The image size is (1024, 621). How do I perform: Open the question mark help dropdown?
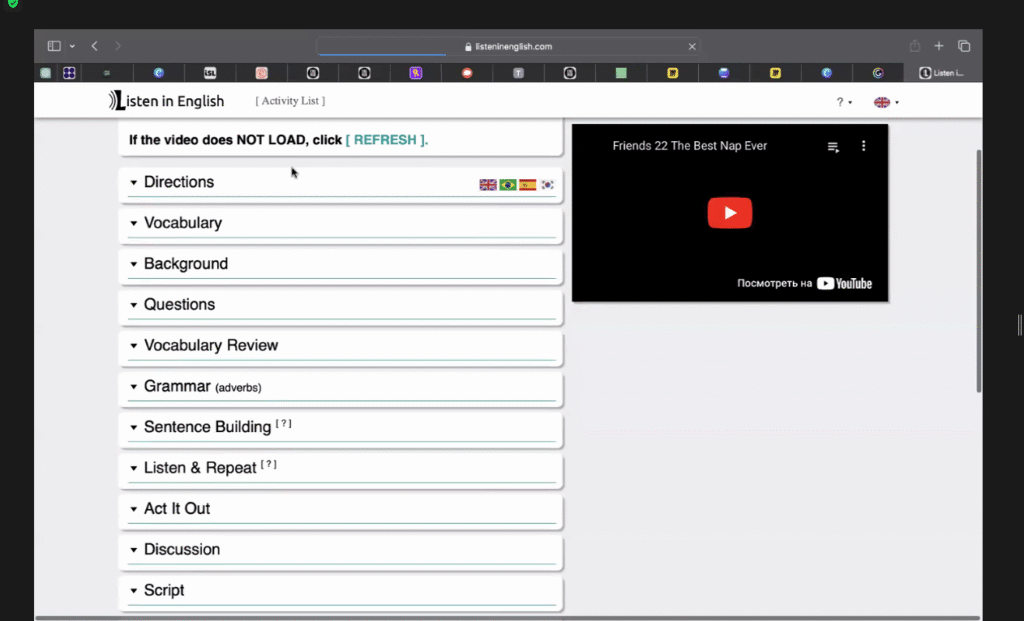844,102
